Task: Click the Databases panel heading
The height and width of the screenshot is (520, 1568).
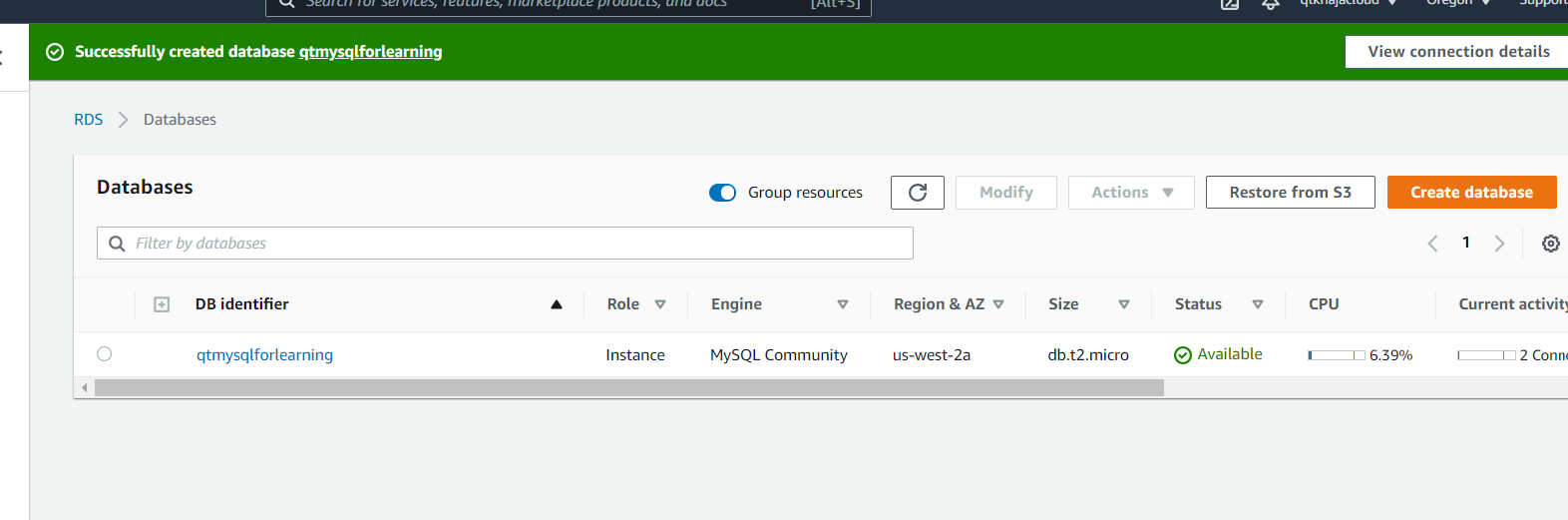Action: [145, 188]
